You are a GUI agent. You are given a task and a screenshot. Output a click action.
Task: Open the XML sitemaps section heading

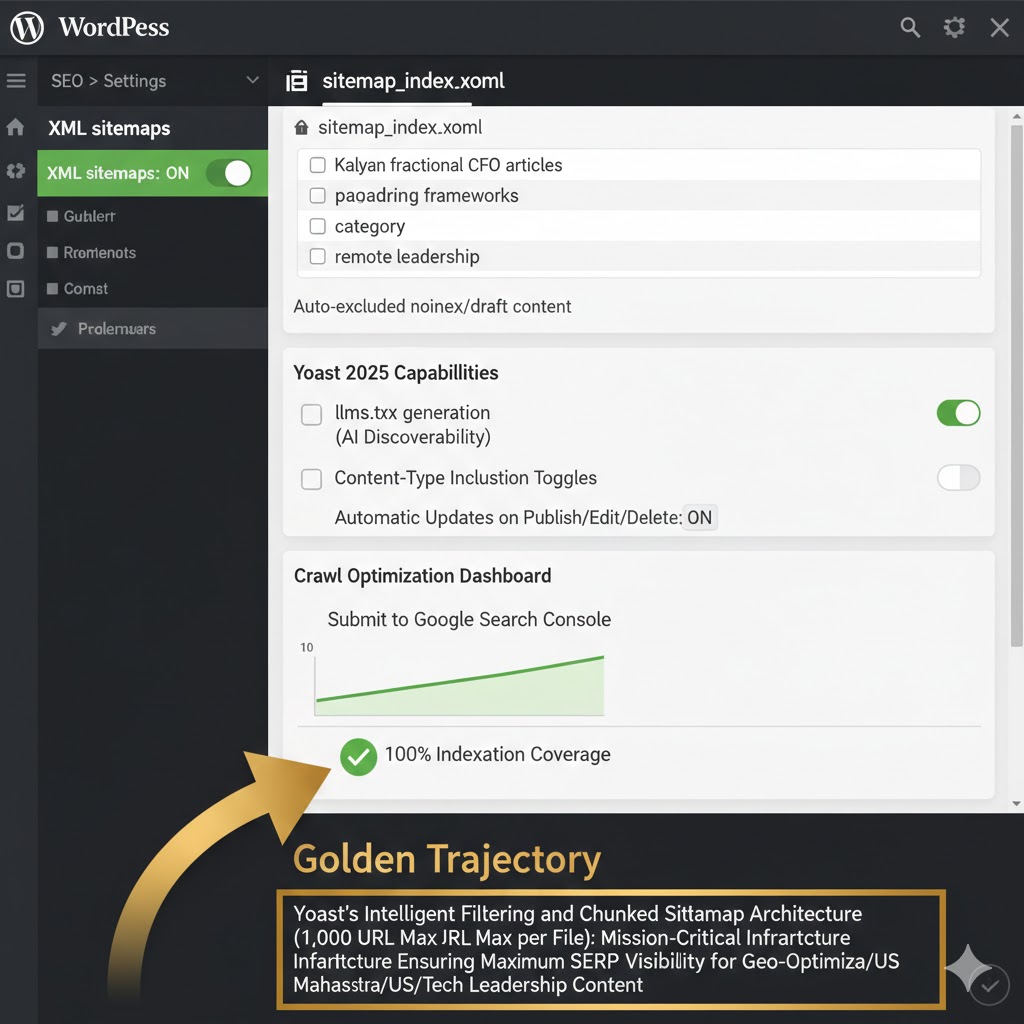click(x=109, y=128)
